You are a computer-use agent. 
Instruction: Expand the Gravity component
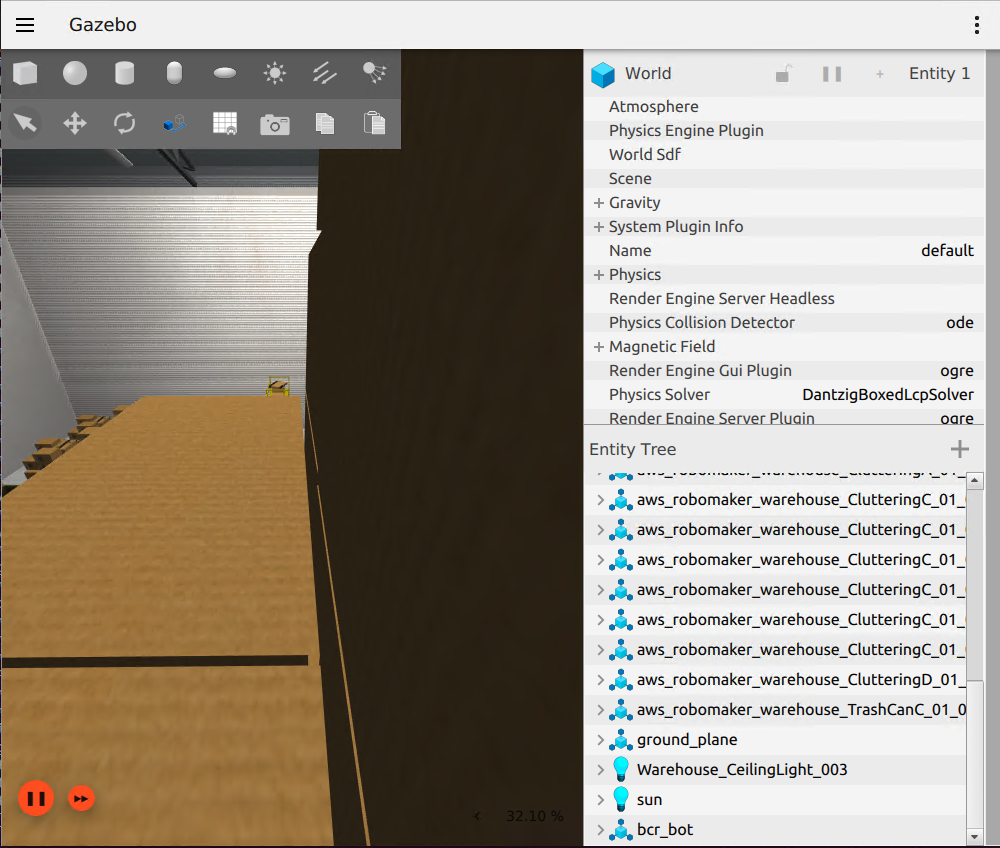point(598,203)
